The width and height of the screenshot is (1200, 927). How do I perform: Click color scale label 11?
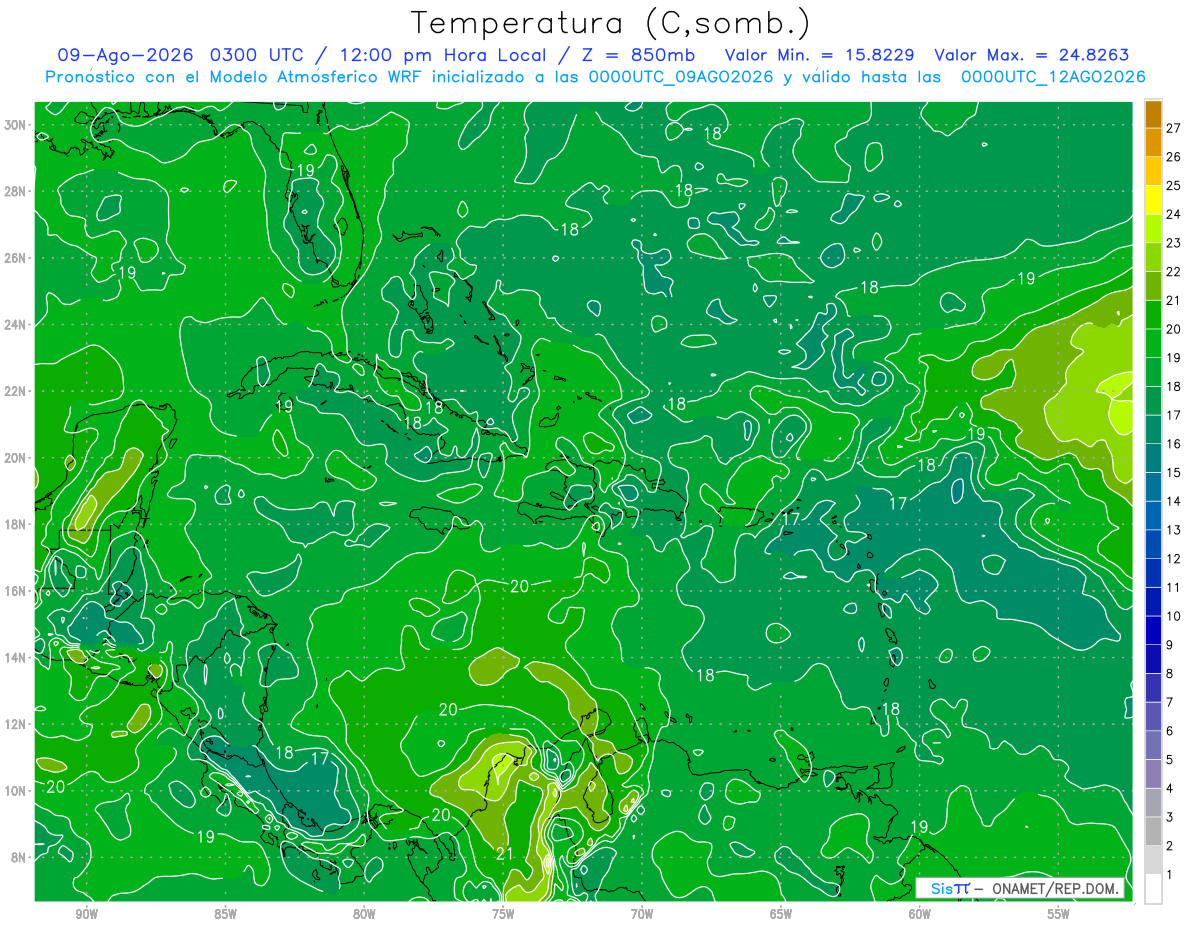[1173, 587]
